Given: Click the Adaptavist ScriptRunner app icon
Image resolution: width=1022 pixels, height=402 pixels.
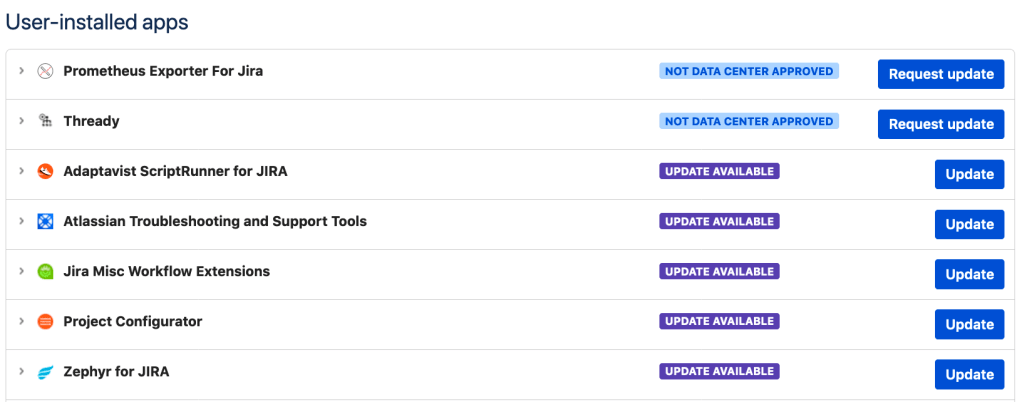Looking at the screenshot, I should (45, 171).
